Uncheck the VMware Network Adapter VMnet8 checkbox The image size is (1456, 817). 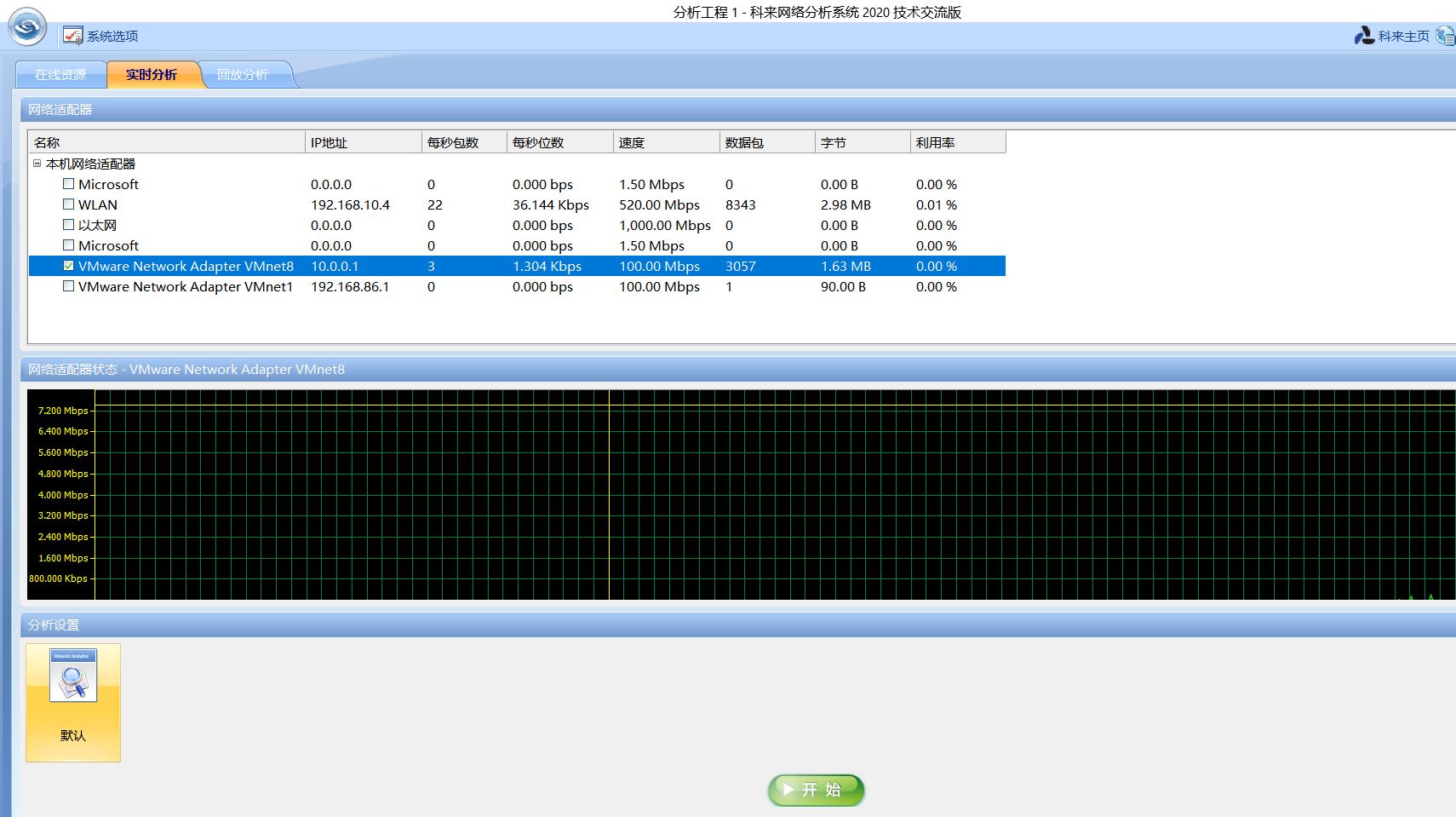[68, 266]
